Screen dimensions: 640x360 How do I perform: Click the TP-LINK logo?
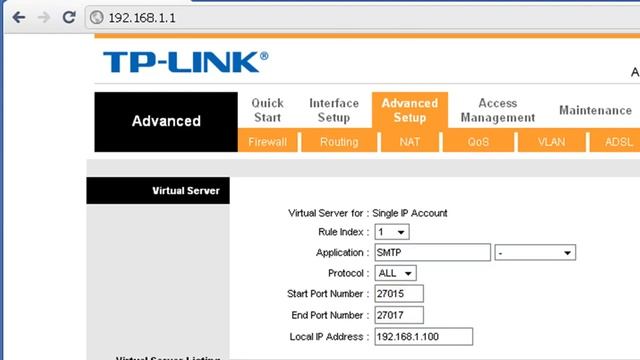click(186, 62)
